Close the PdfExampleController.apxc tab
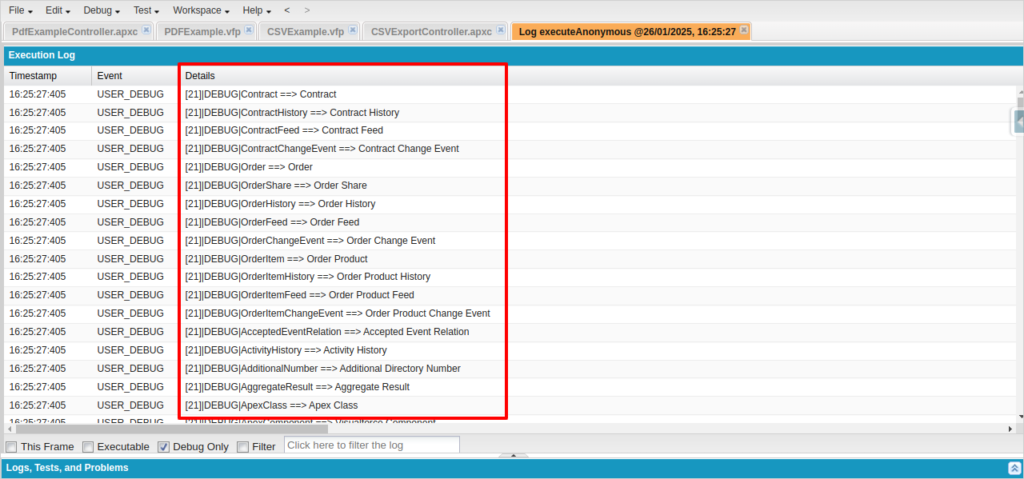The height and width of the screenshot is (479, 1024). (146, 30)
